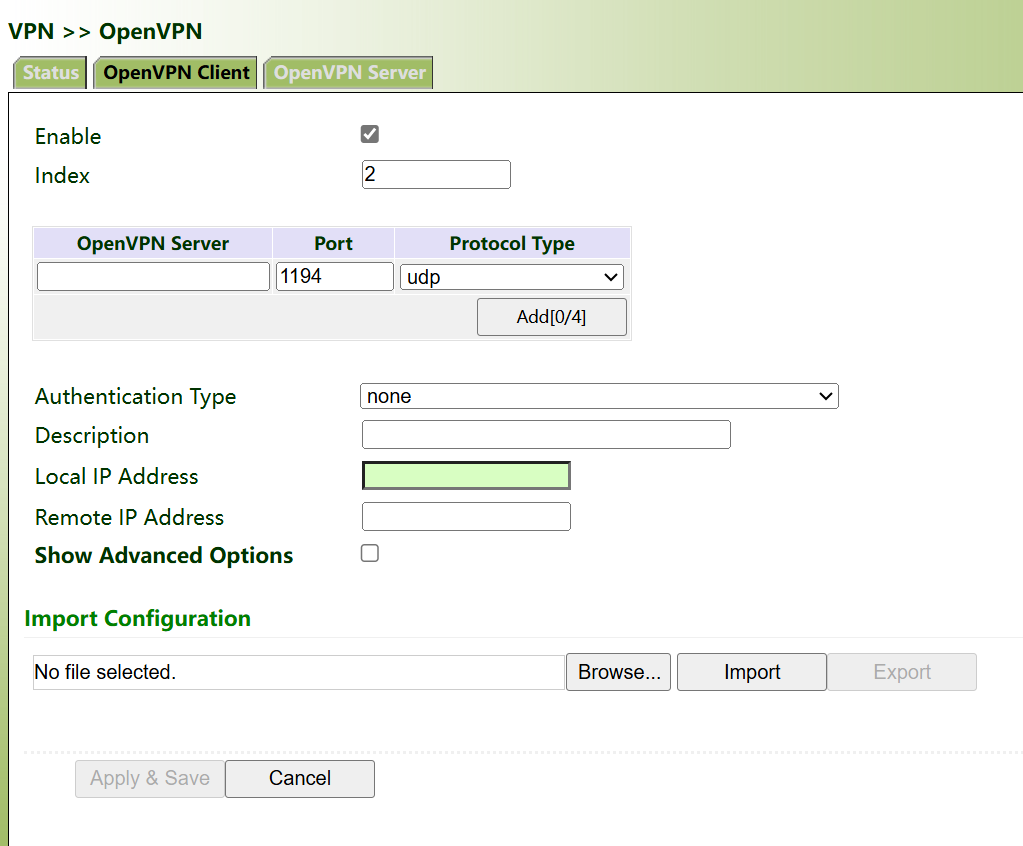The width and height of the screenshot is (1023, 846).
Task: Uncheck the Enable checkbox
Action: [370, 134]
